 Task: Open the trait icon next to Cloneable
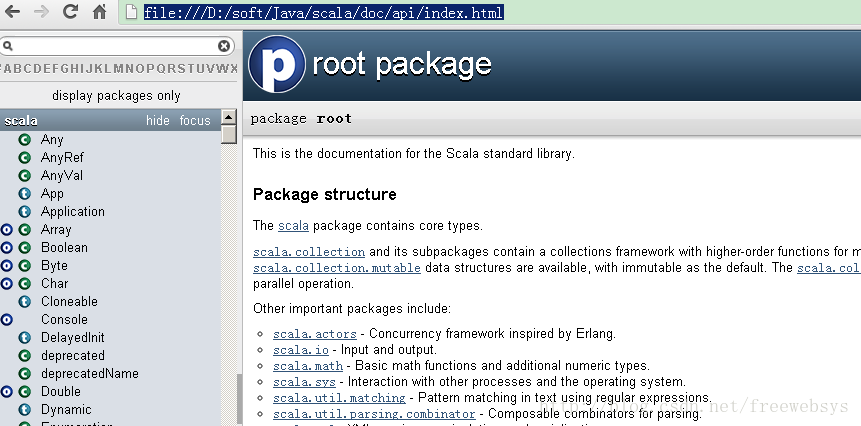point(25,301)
